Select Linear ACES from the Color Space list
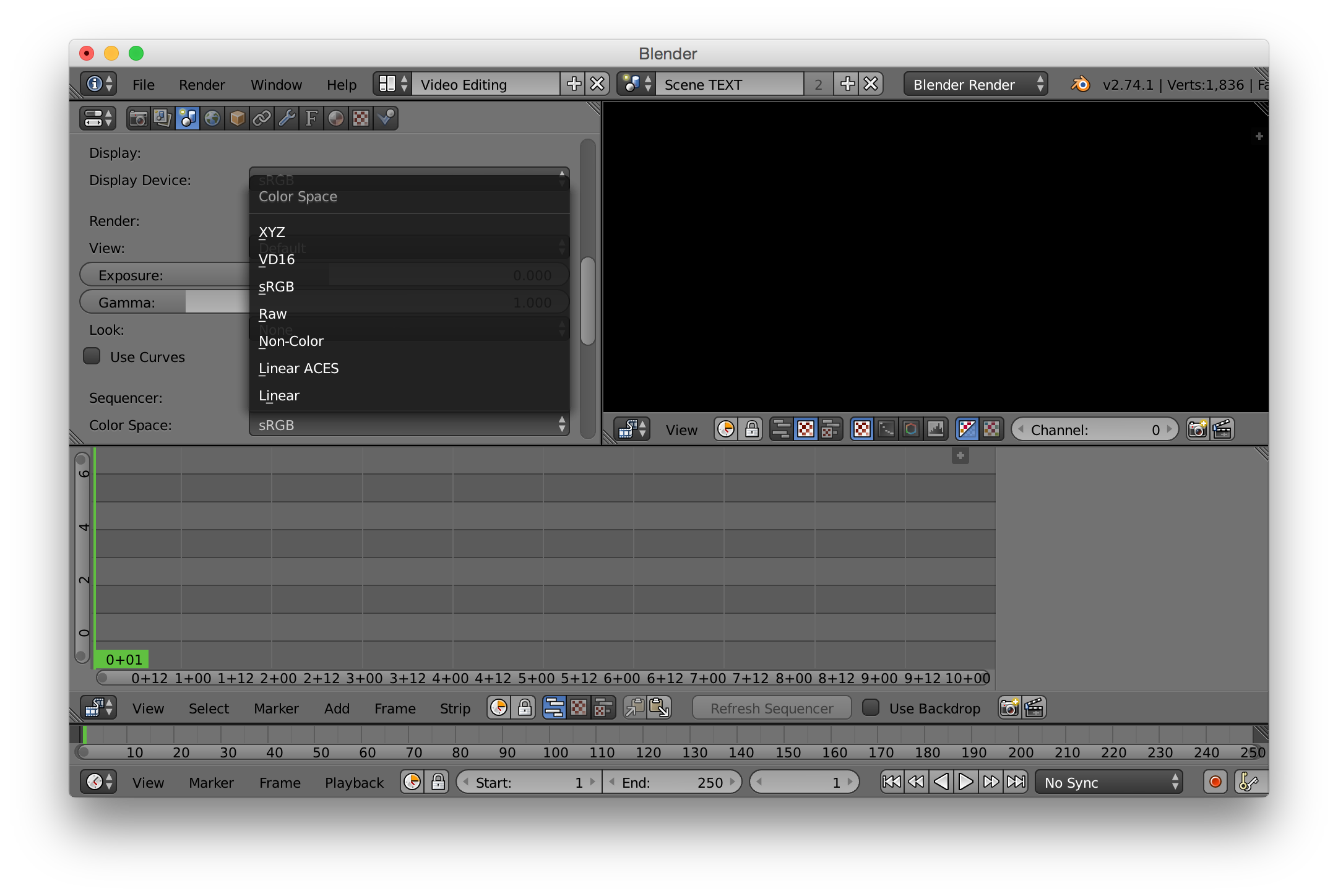This screenshot has width=1338, height=896. (x=409, y=368)
